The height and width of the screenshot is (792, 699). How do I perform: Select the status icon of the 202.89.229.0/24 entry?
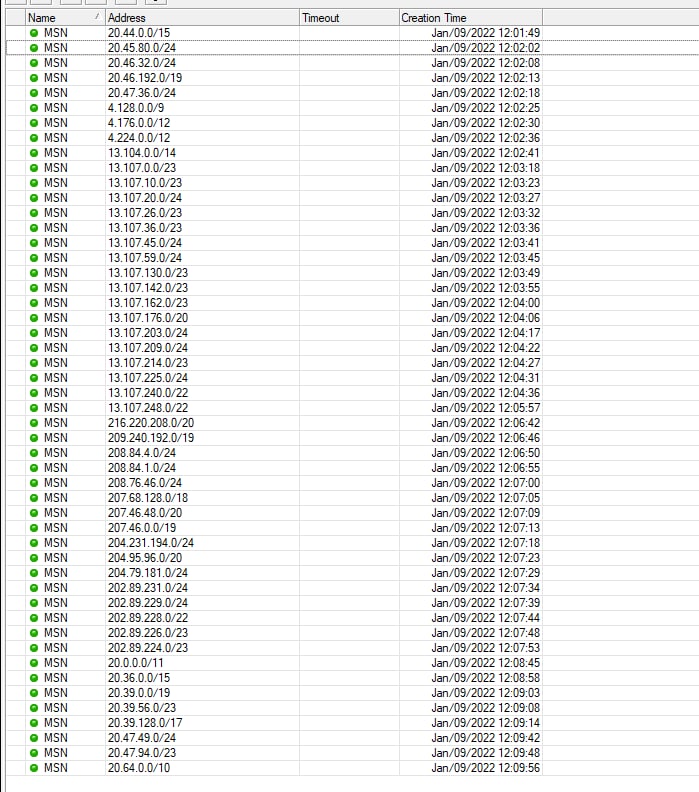pos(34,603)
